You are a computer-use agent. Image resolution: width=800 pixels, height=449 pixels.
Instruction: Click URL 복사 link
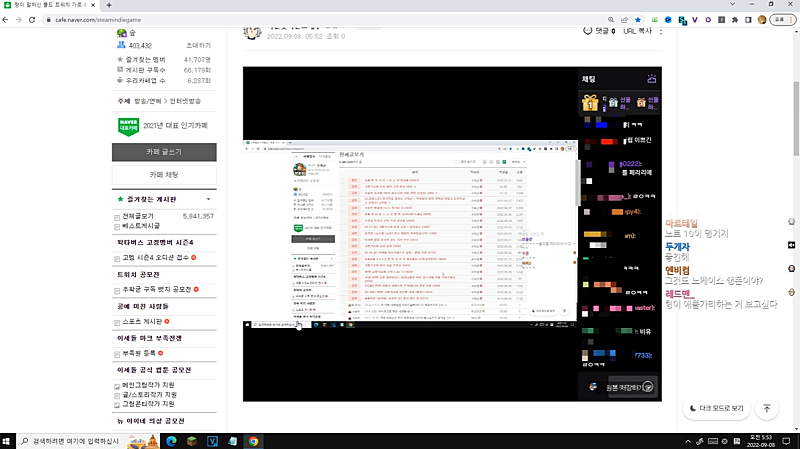tap(638, 31)
